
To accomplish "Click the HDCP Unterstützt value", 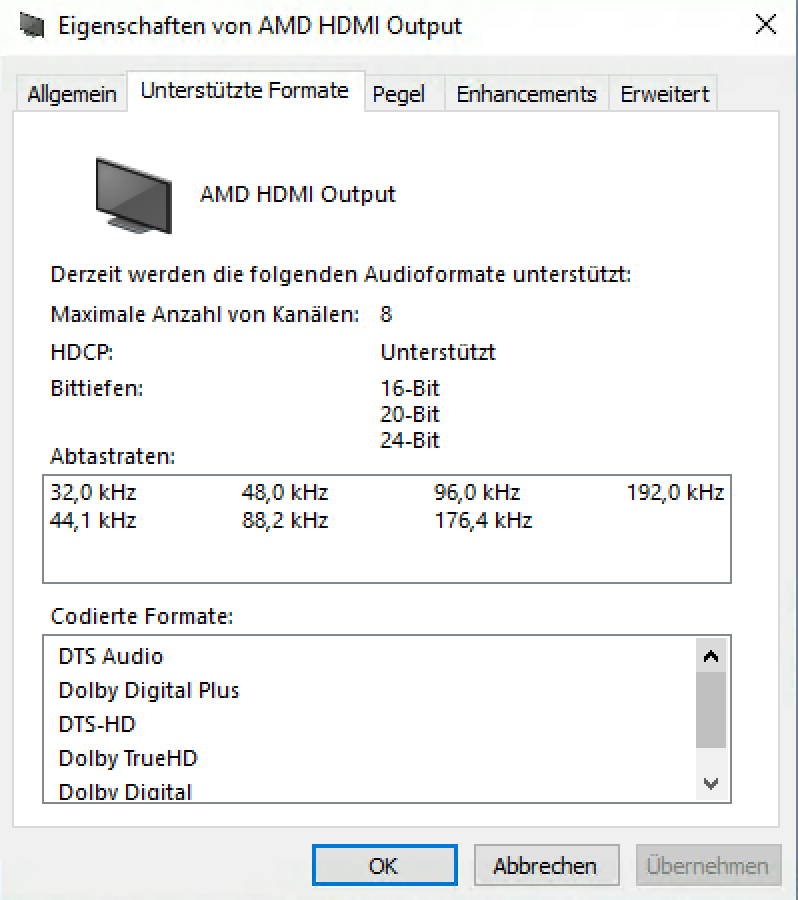I will click(438, 352).
